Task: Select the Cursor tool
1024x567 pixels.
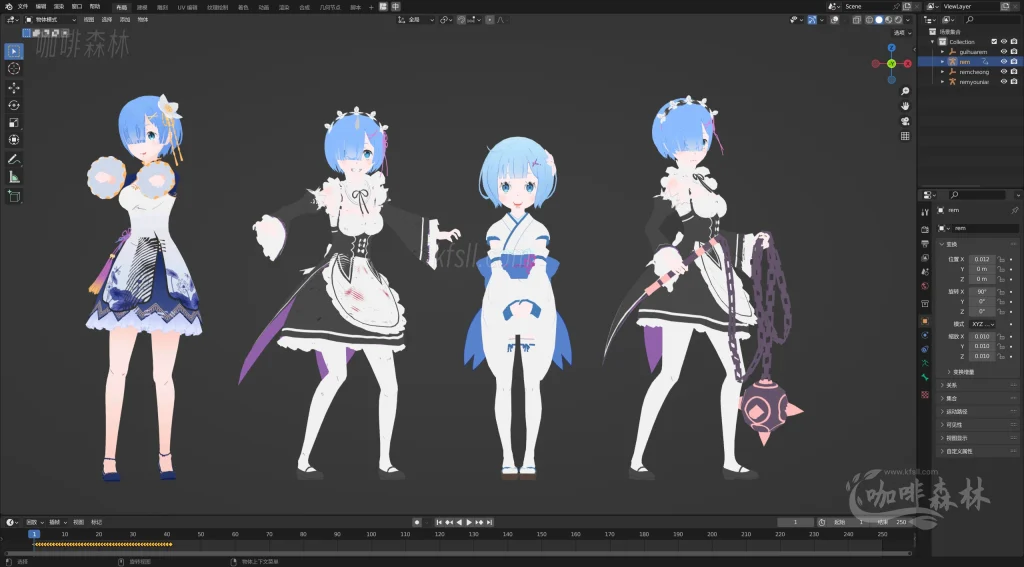Action: point(14,69)
